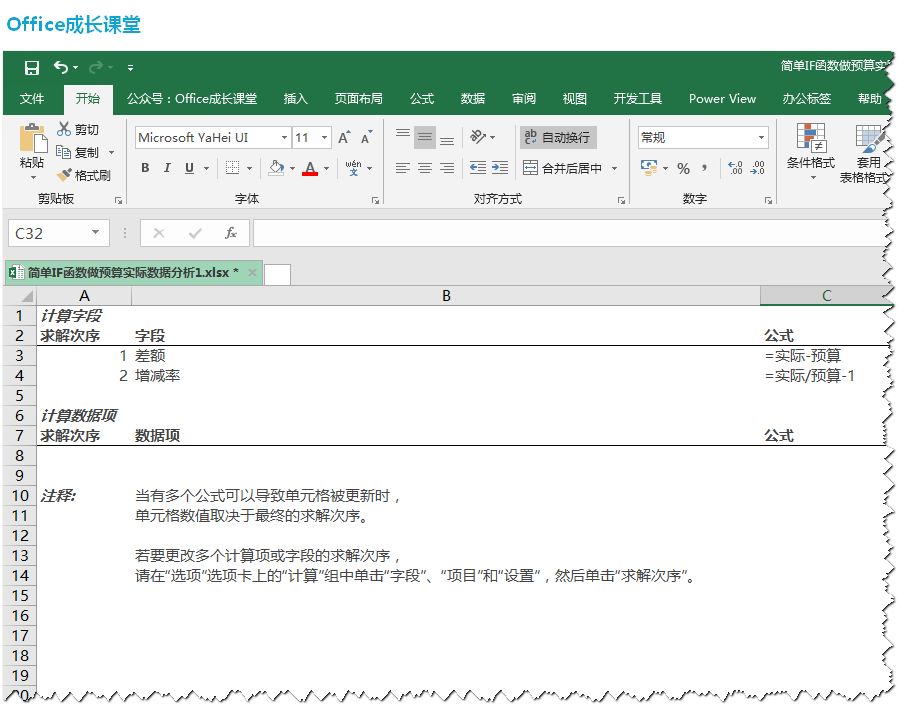Toggle underline formatting U

[189, 168]
